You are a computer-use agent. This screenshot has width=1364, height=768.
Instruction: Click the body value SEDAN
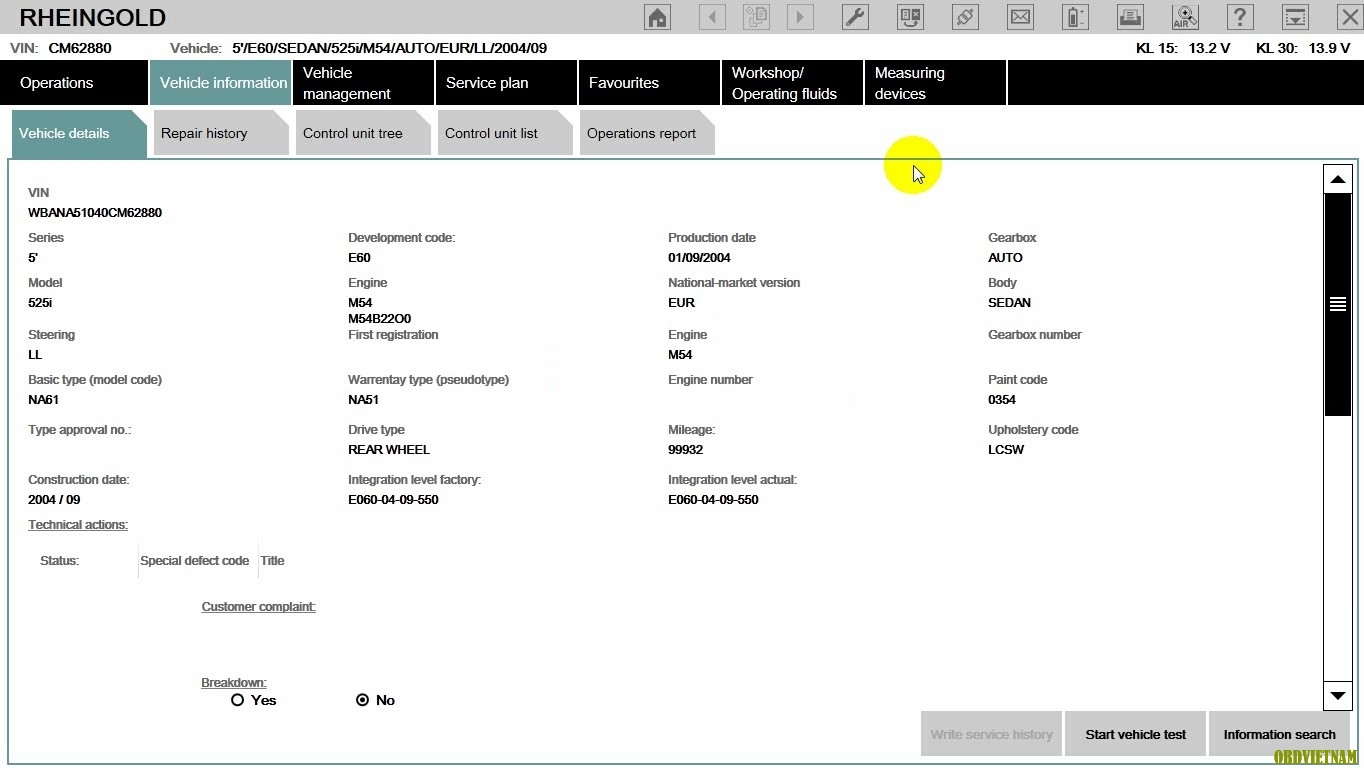1009,303
